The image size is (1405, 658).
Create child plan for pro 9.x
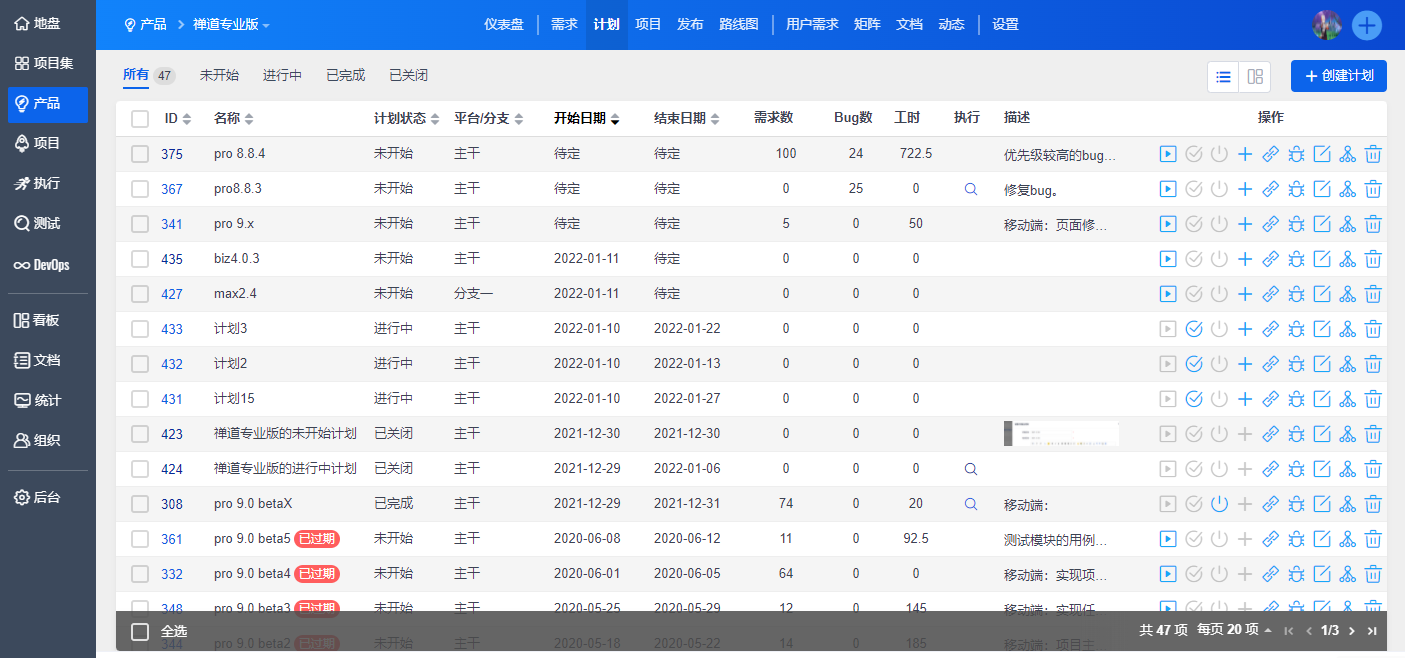(x=1348, y=224)
